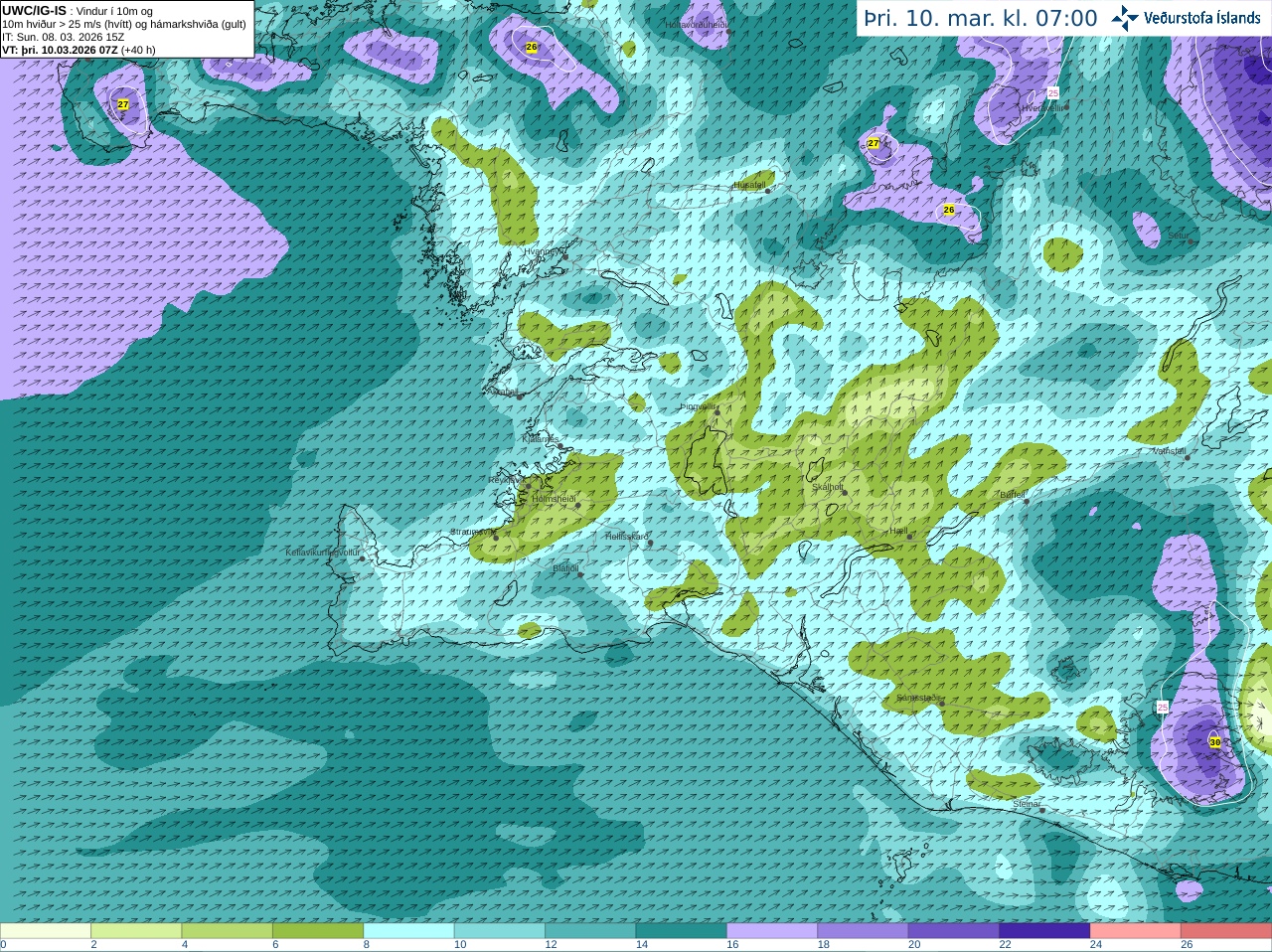This screenshot has width=1272, height=952.
Task: Click the yellow 30 maximum gust marker
Action: coord(1214,742)
